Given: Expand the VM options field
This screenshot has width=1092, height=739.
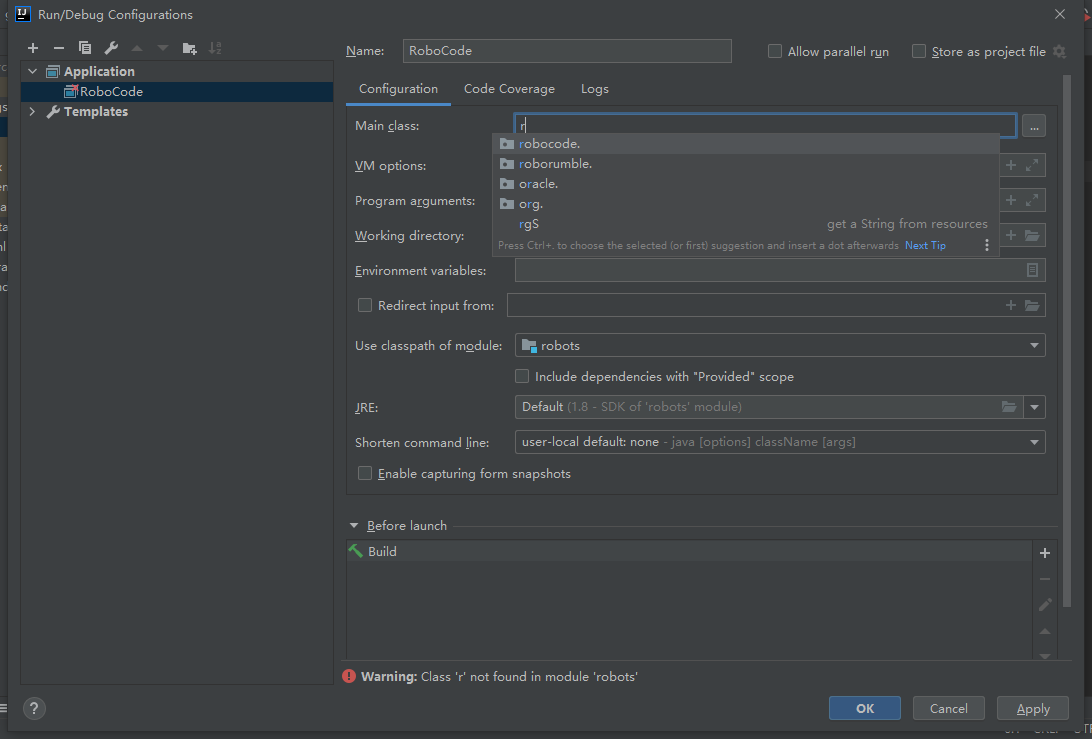Looking at the screenshot, I should 1032,165.
